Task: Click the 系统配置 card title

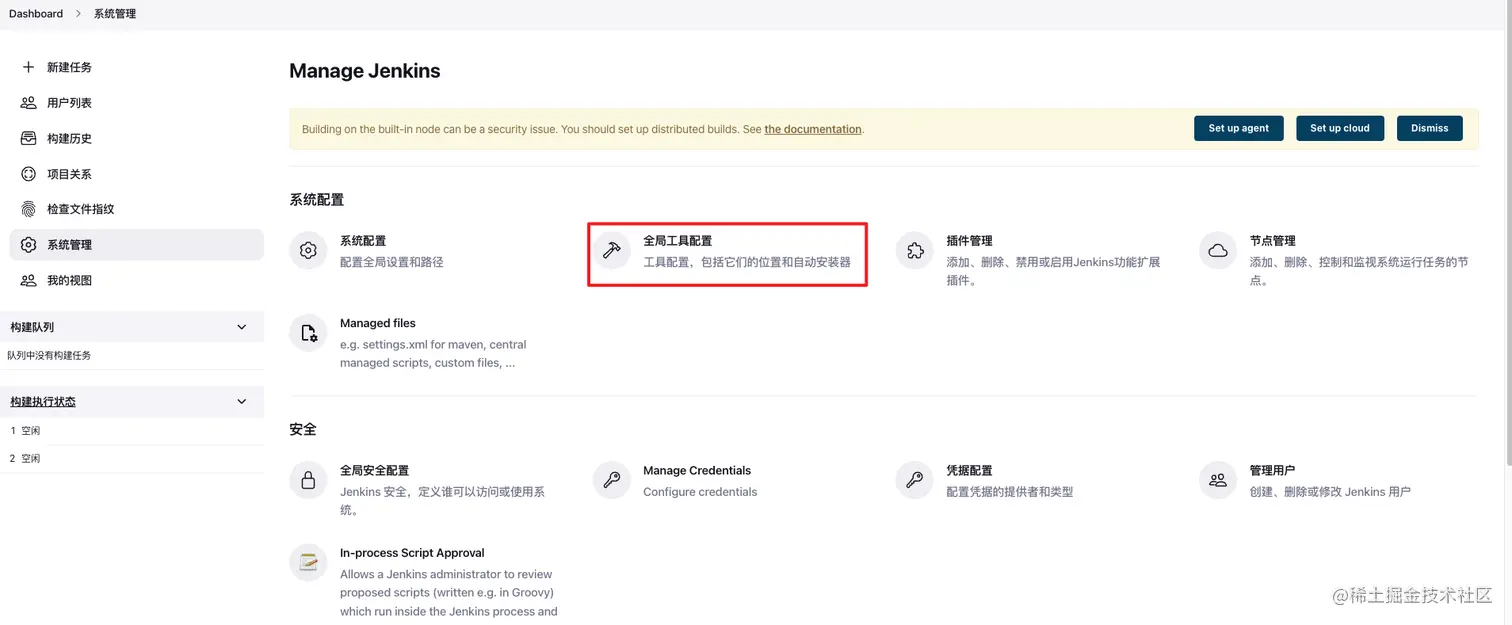Action: coord(363,241)
